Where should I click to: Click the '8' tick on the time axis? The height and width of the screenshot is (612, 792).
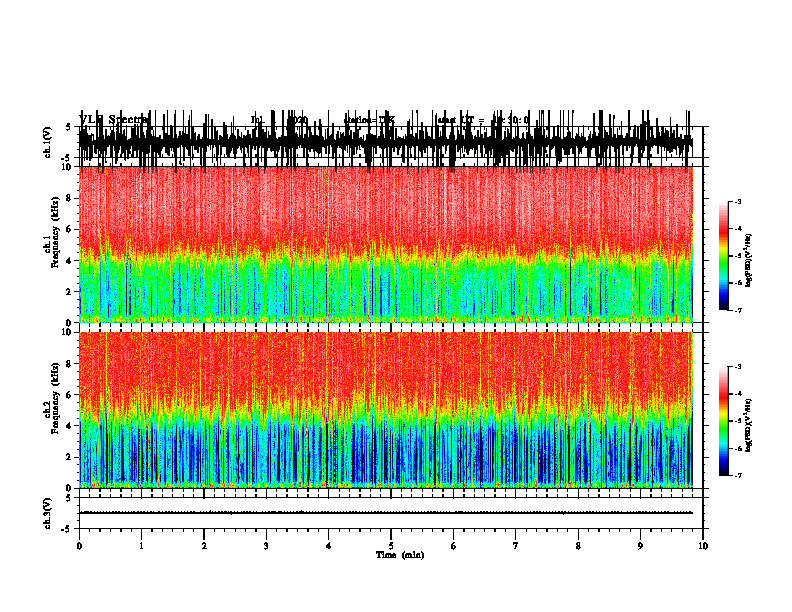[578, 546]
